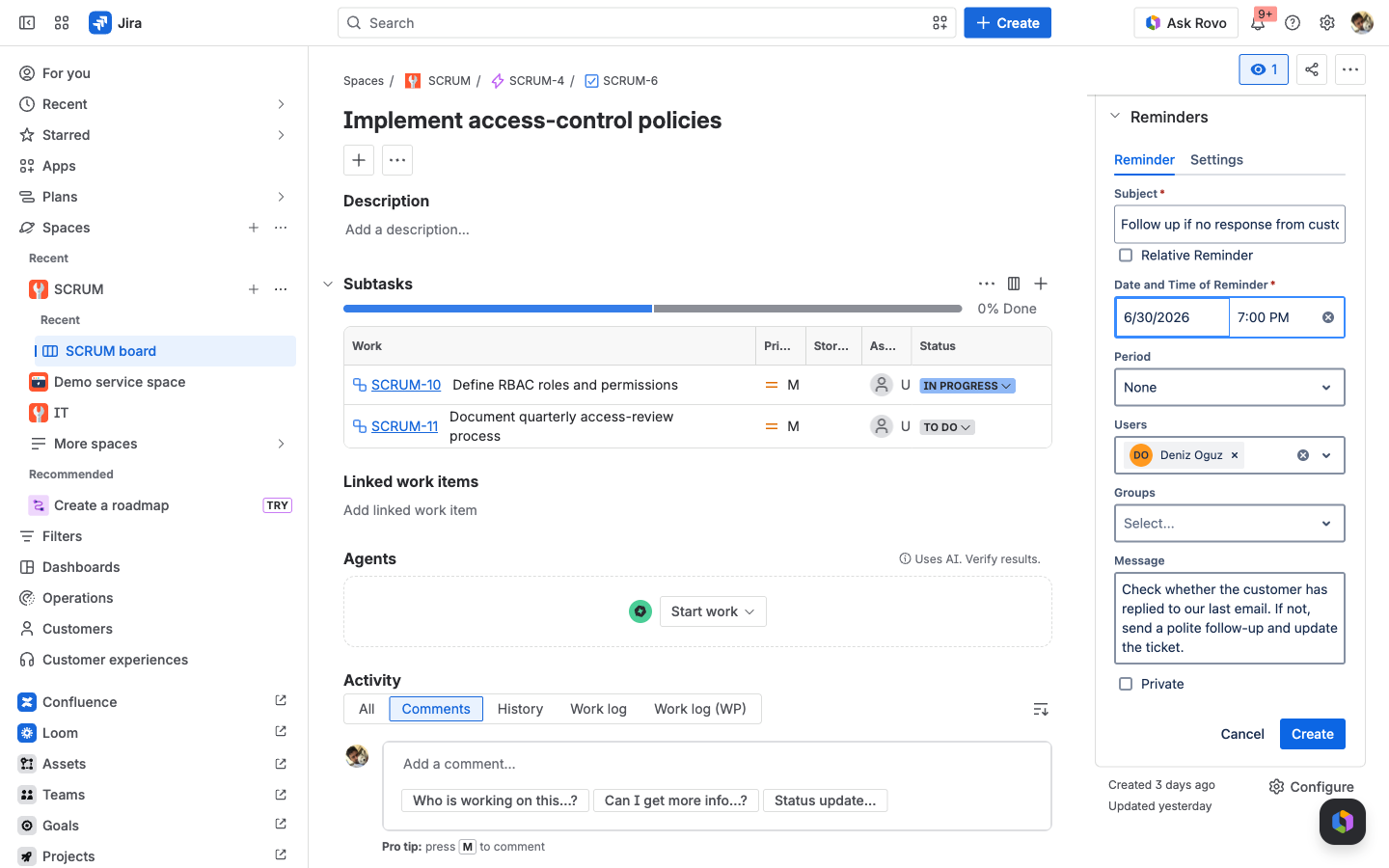Open the settings gear in the top bar
Image resolution: width=1389 pixels, height=868 pixels.
(1327, 23)
